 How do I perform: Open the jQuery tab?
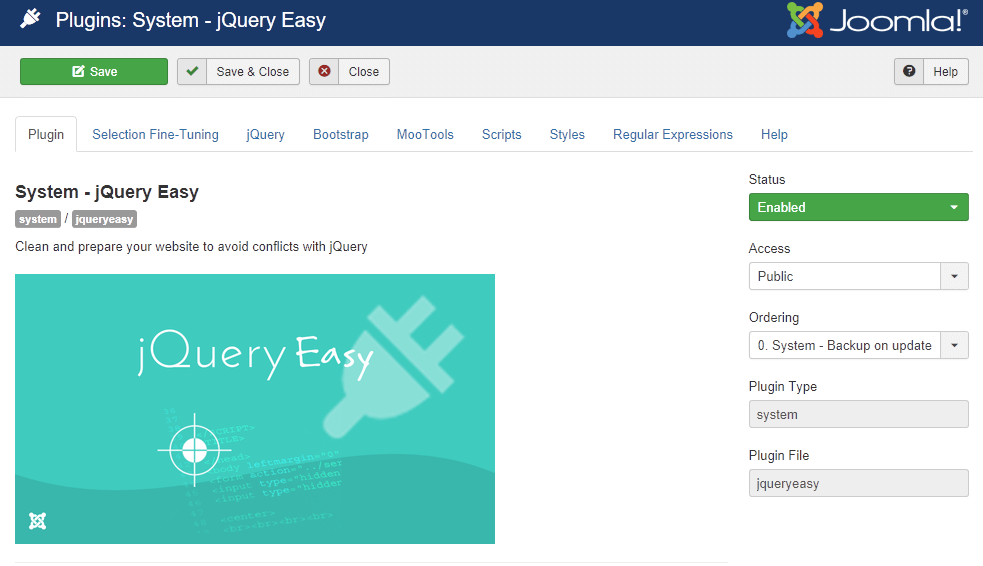(x=265, y=134)
